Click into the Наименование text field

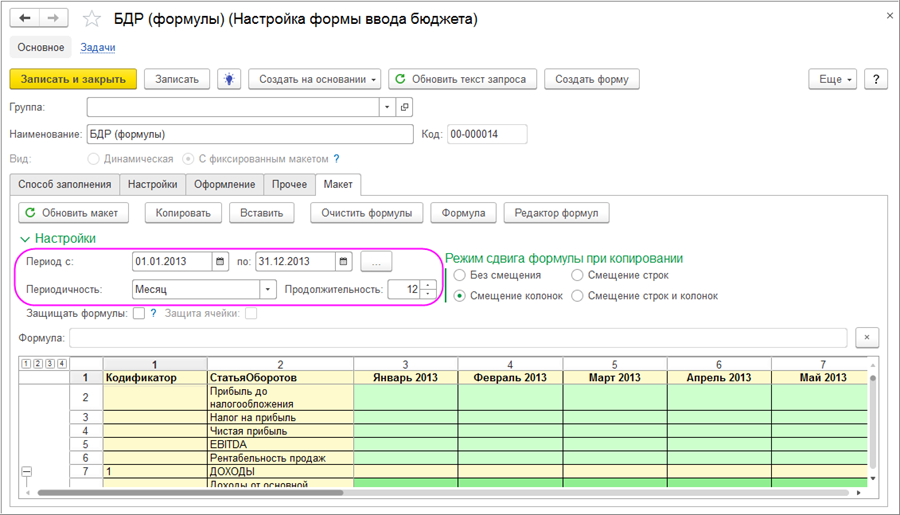(249, 134)
